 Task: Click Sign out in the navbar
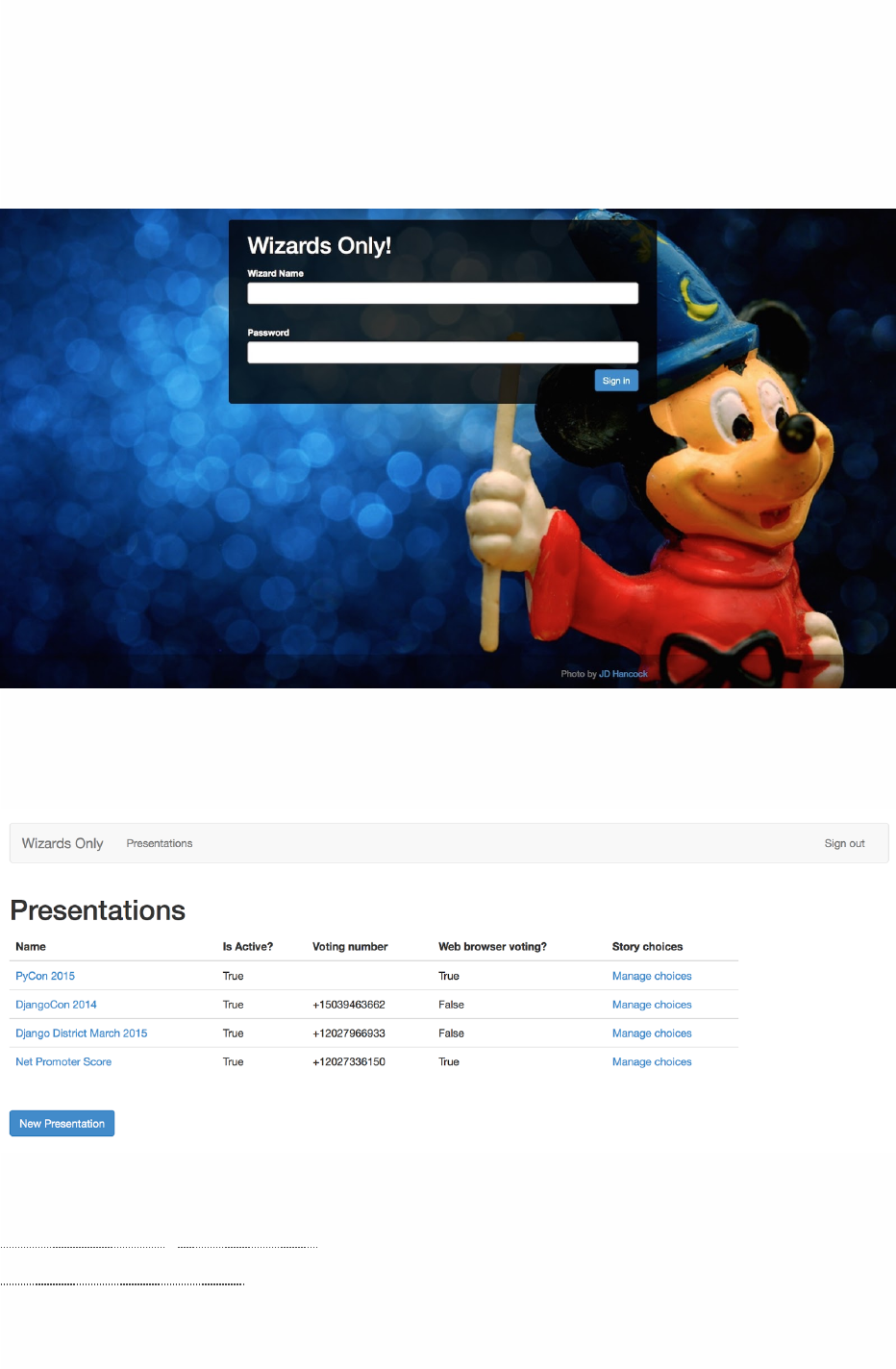coord(844,843)
